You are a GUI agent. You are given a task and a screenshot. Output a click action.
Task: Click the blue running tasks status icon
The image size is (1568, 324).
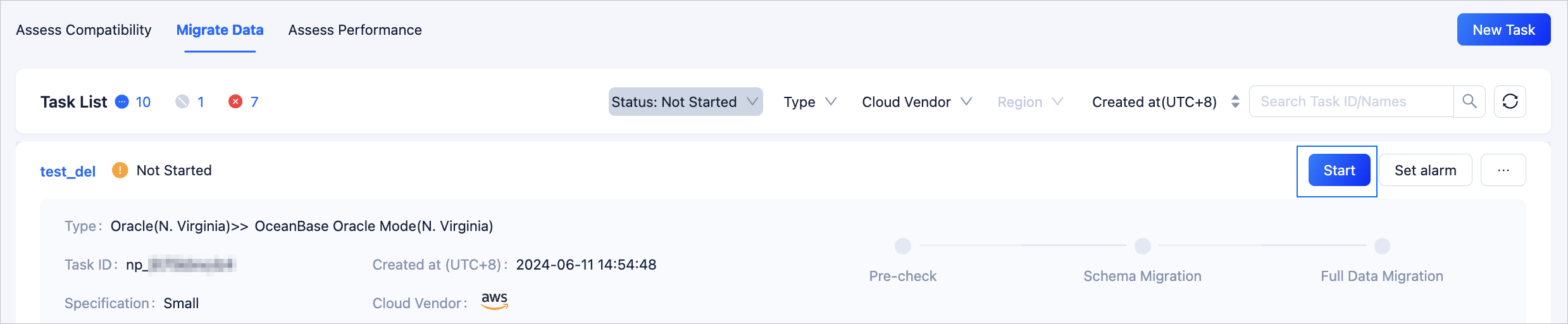pos(122,102)
